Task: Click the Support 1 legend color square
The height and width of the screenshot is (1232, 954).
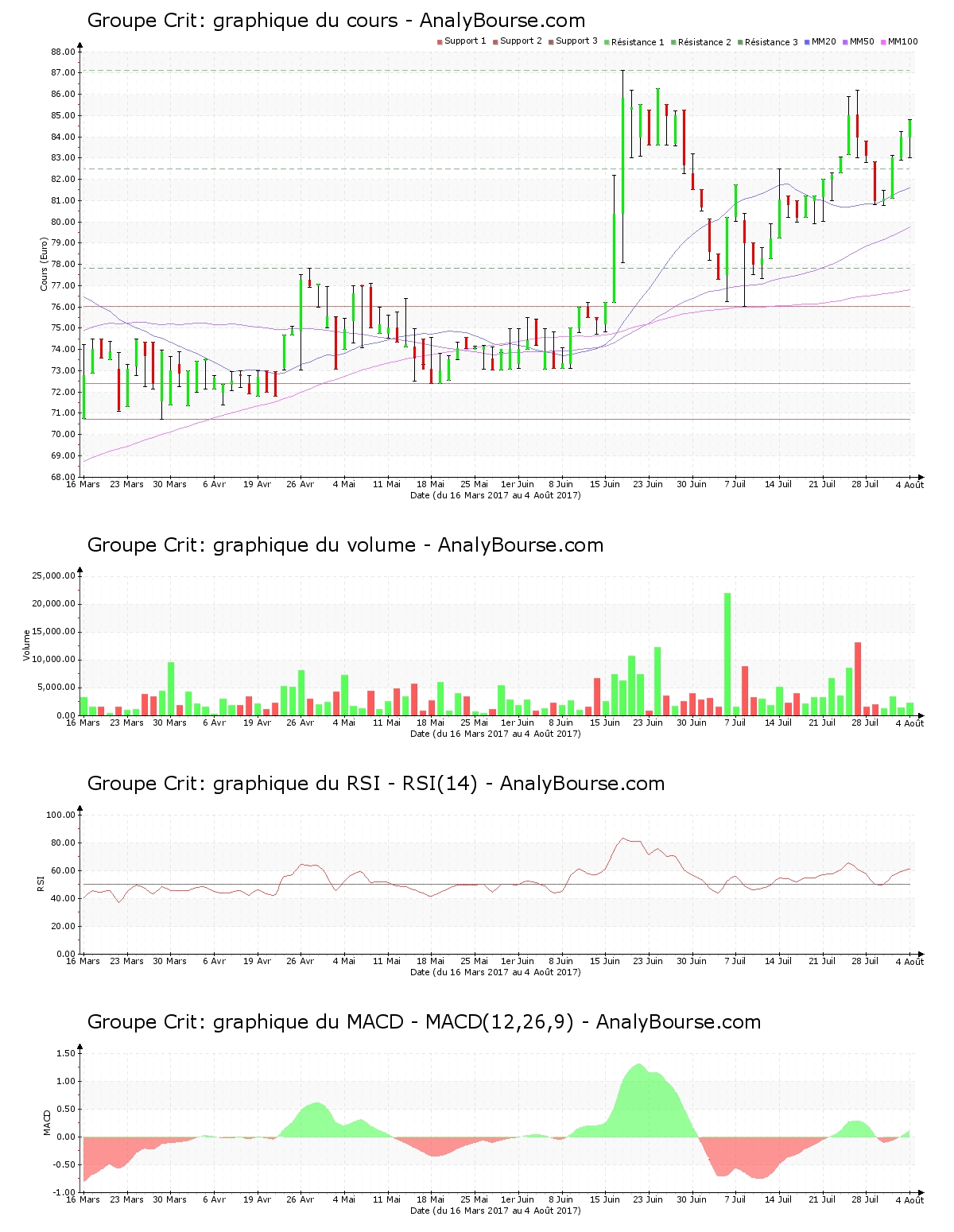Action: tap(440, 41)
